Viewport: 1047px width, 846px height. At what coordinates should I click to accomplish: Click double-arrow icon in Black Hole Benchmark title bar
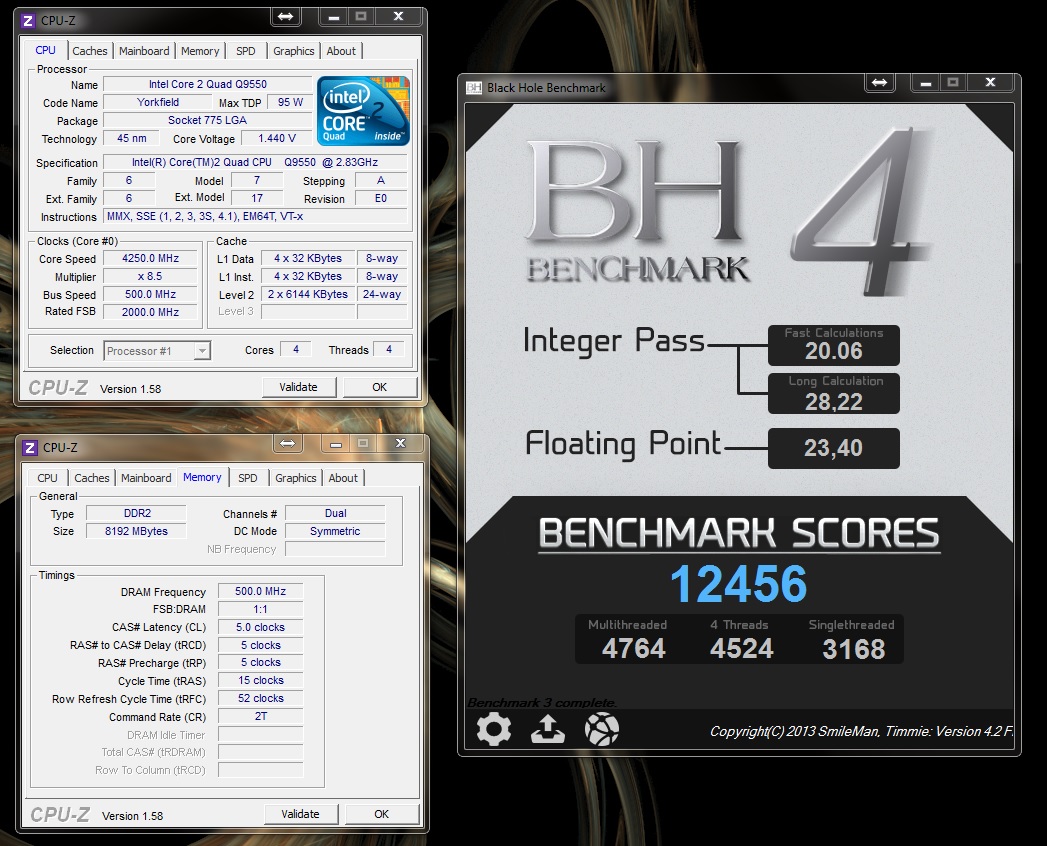coord(879,82)
